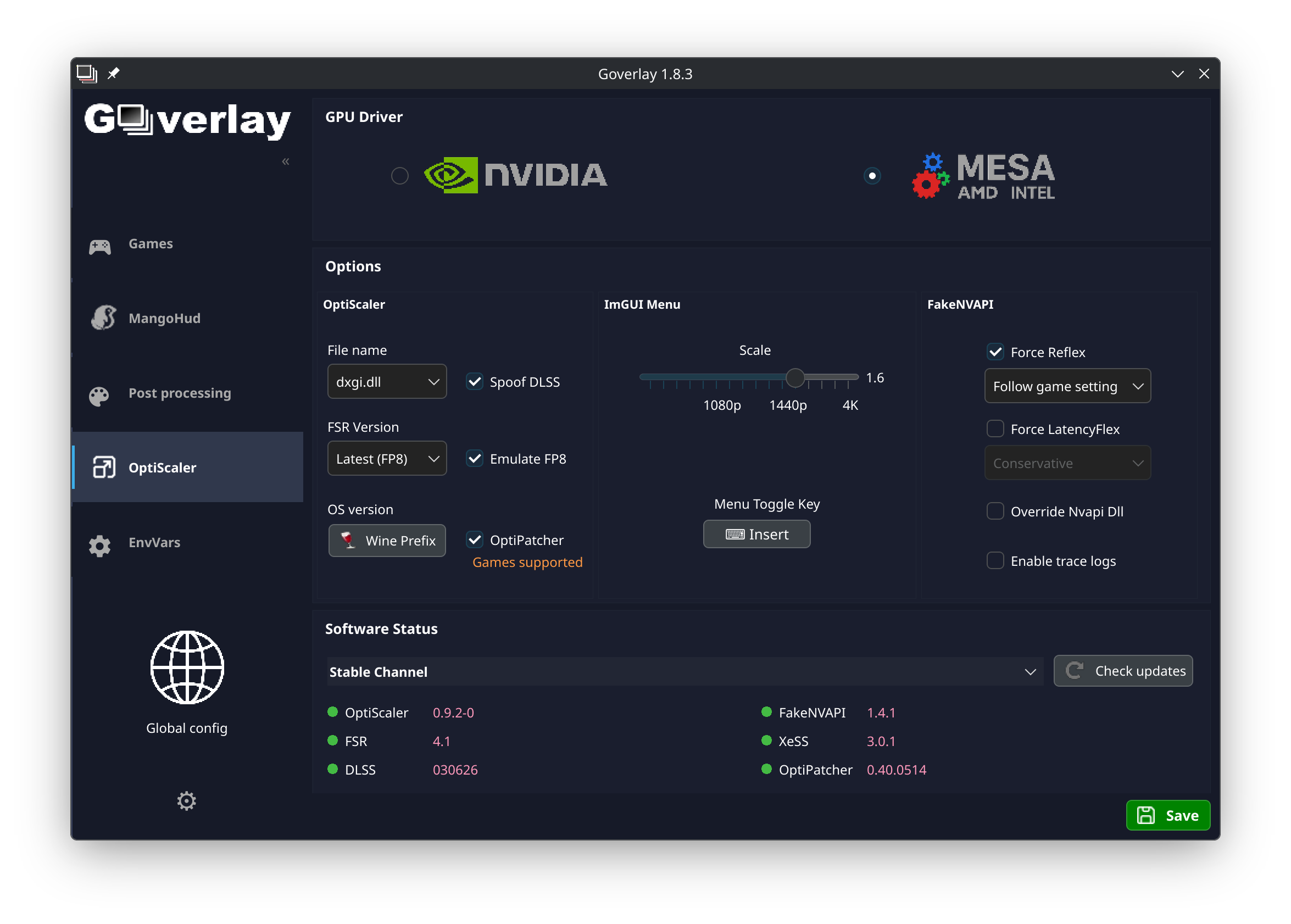Screen dimensions: 1291x924
Task: Select the Mesa driver radio button
Action: pyautogui.click(x=872, y=176)
